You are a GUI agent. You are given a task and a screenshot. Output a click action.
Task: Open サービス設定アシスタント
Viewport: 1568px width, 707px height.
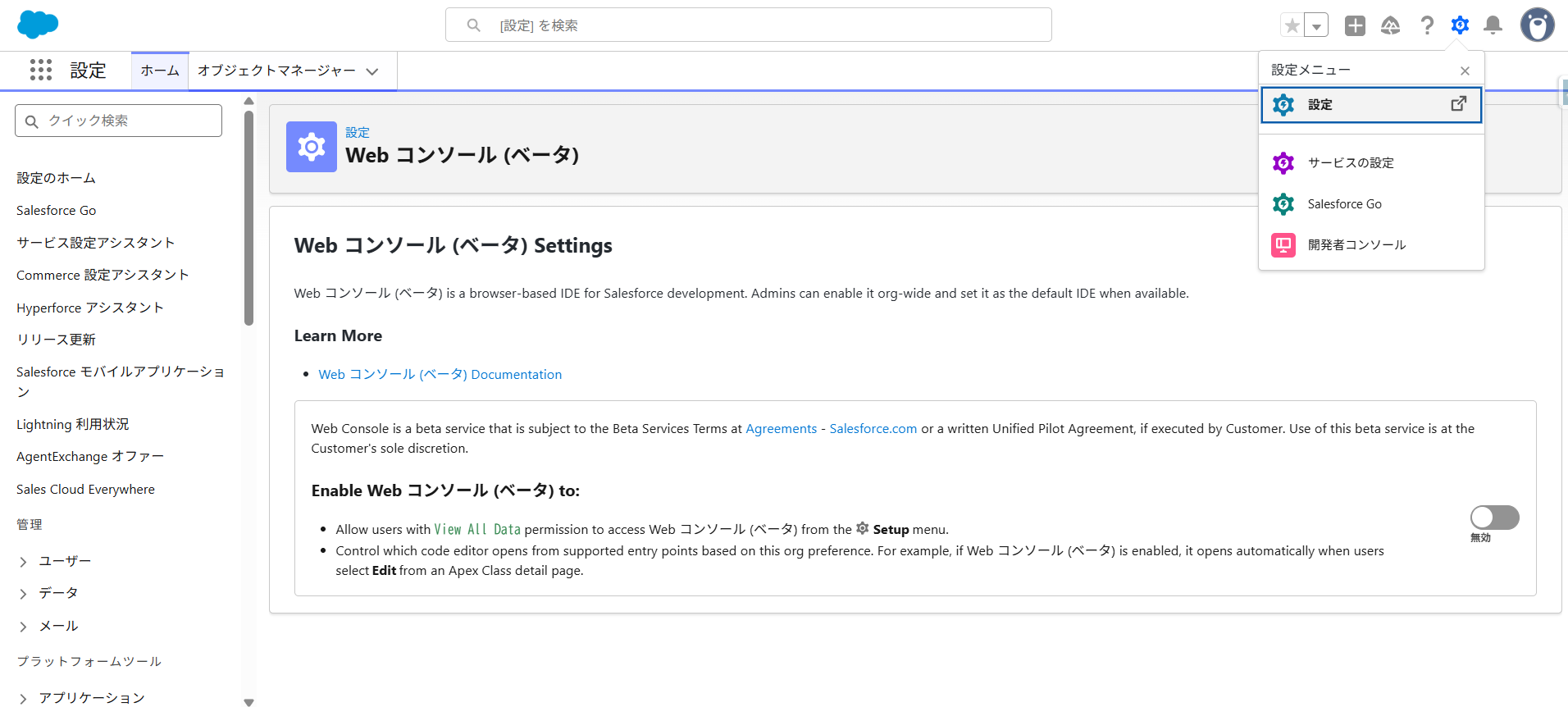pyautogui.click(x=95, y=243)
